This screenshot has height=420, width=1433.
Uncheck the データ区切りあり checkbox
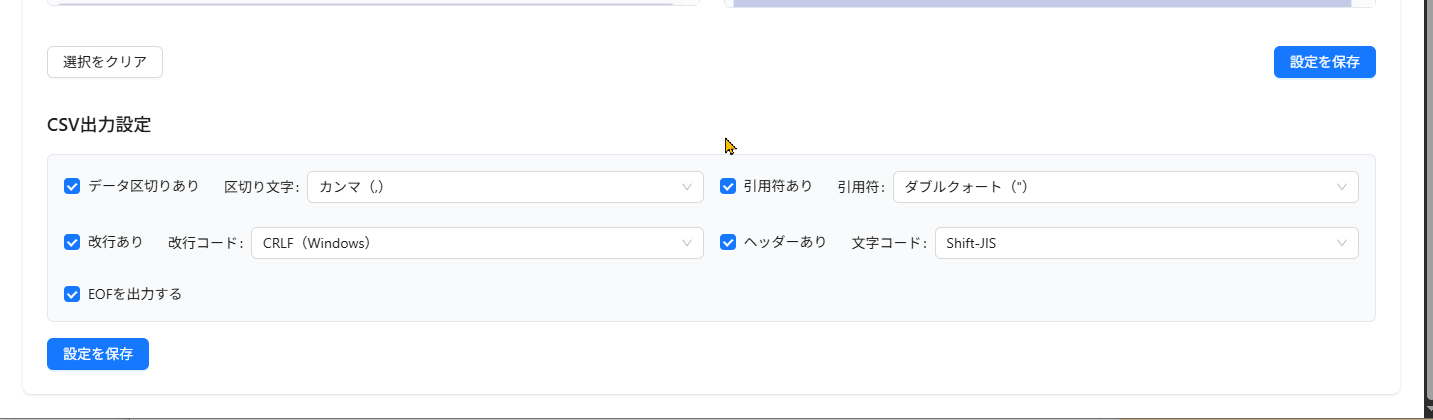pyautogui.click(x=72, y=186)
